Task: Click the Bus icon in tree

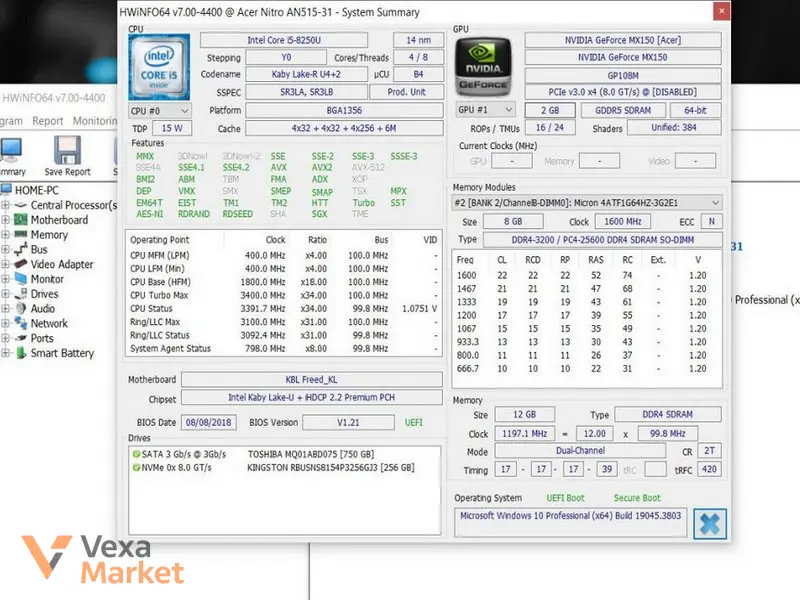Action: 20,249
